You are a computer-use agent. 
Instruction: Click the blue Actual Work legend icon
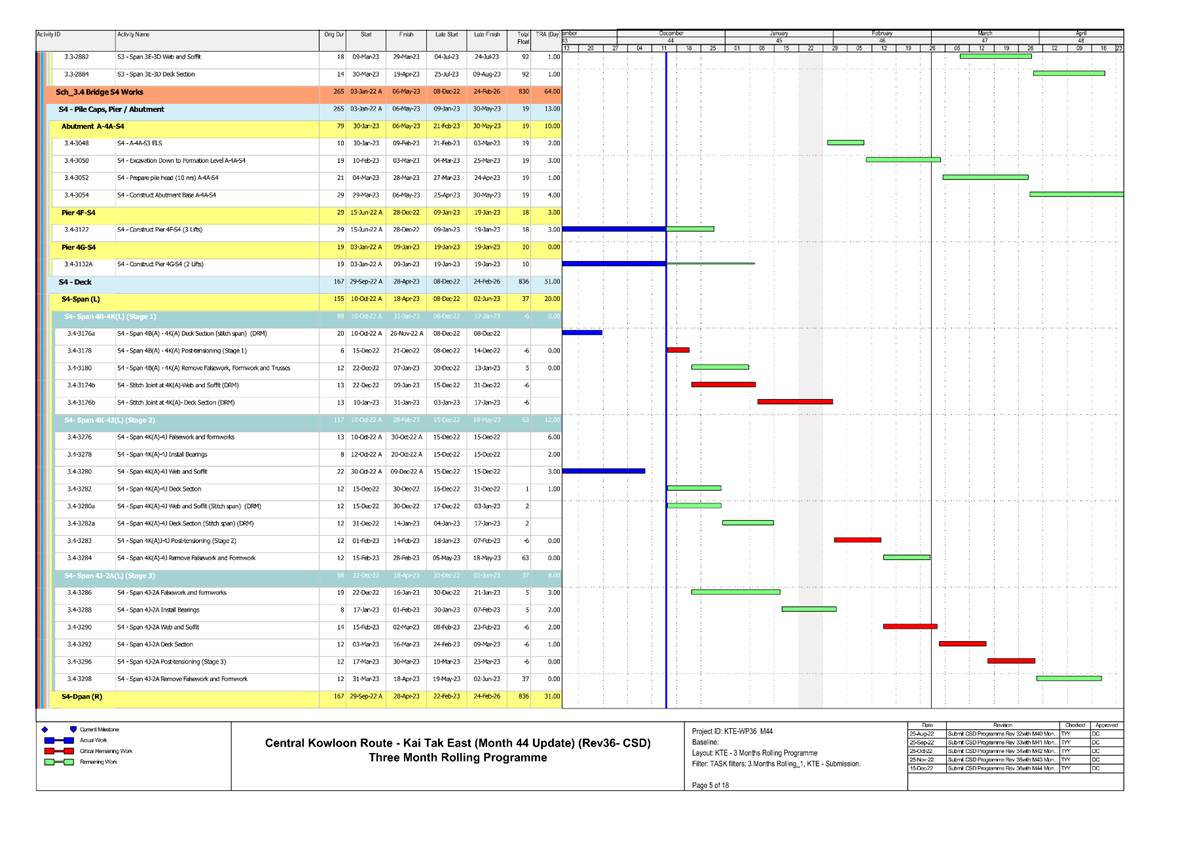[x=60, y=740]
